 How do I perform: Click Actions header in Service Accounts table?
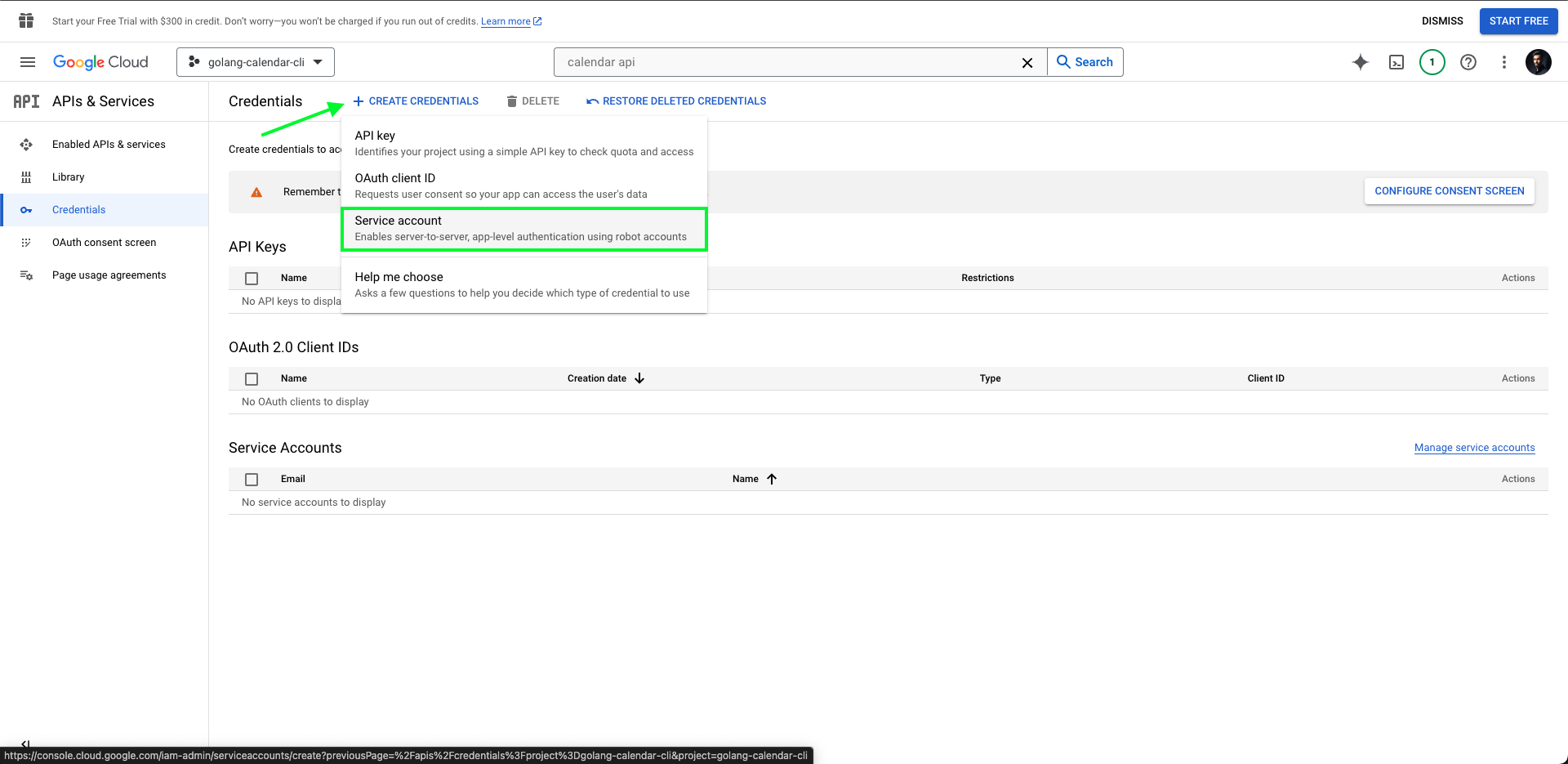pos(1518,479)
